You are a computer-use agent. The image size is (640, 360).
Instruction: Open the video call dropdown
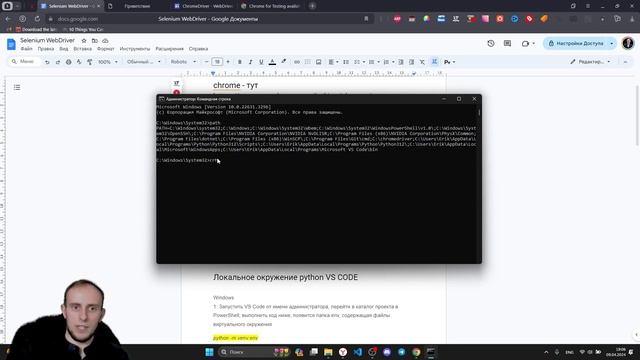pyautogui.click(x=528, y=43)
